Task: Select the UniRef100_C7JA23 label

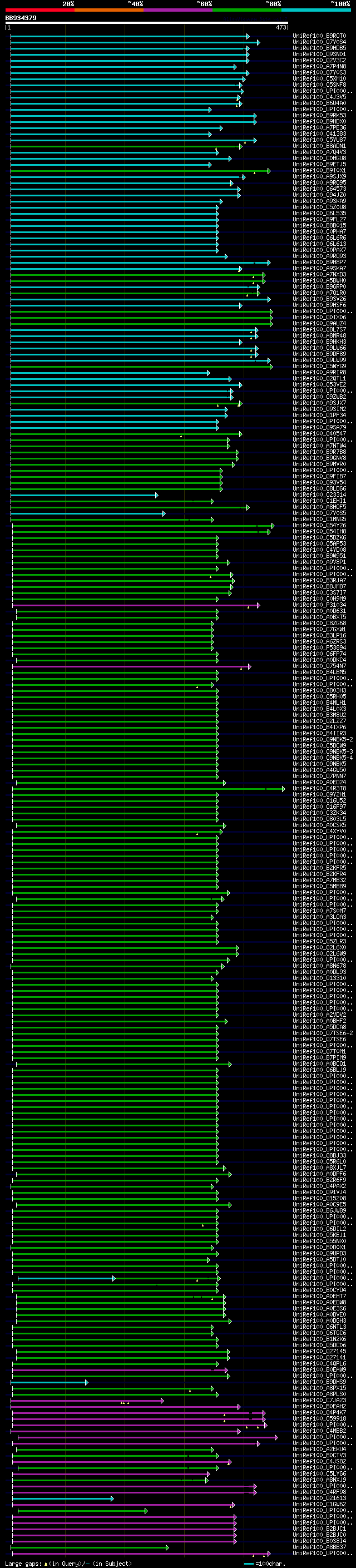Action: 319,1400
